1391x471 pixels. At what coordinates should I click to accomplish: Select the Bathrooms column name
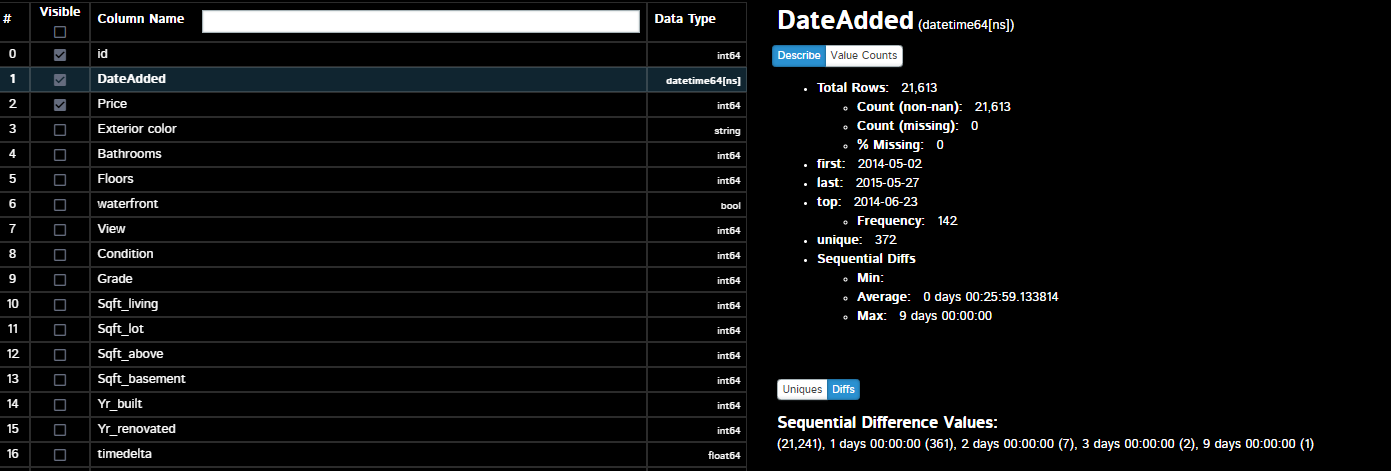click(x=129, y=154)
